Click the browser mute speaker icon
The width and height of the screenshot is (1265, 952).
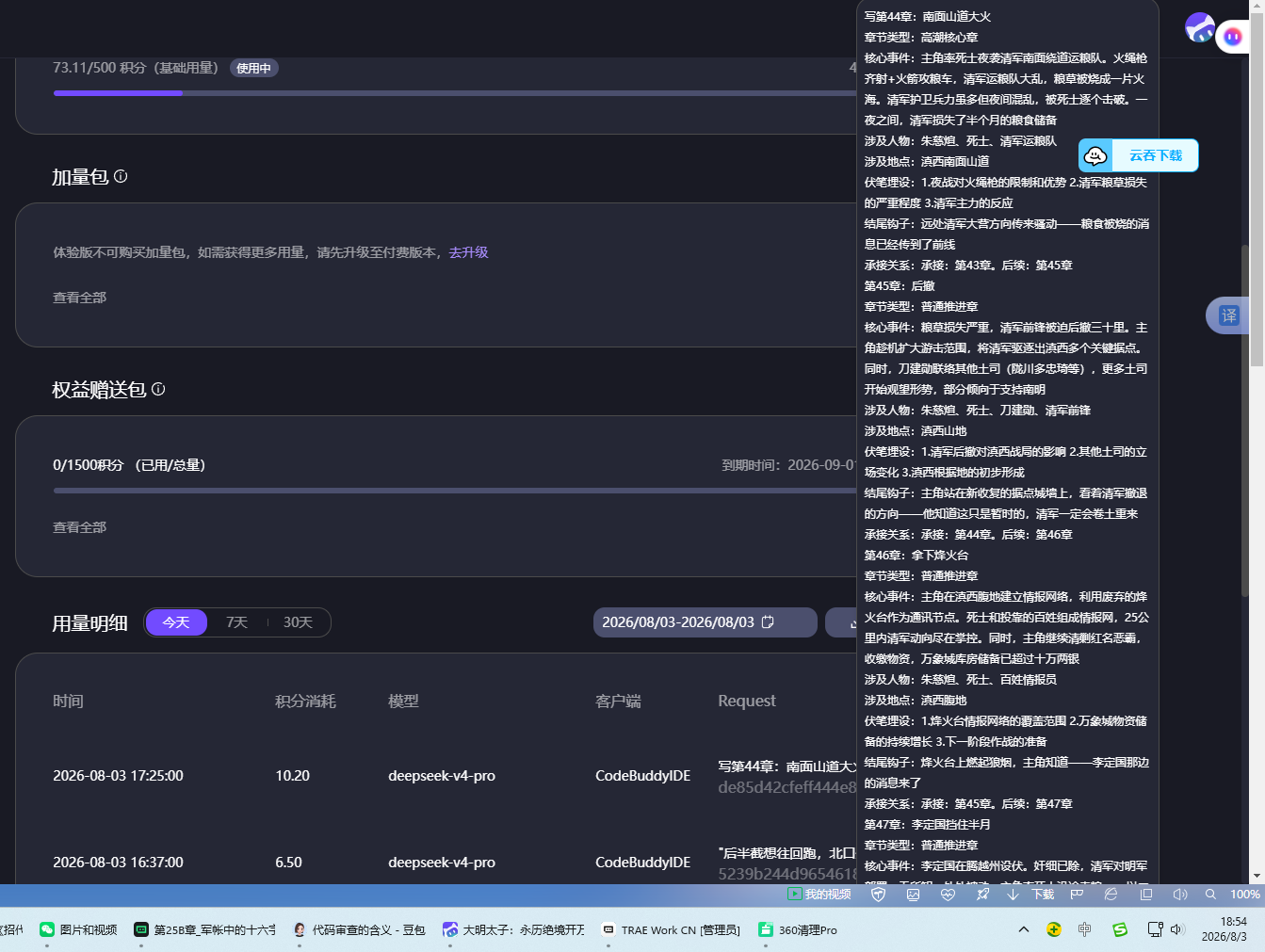pyautogui.click(x=1180, y=895)
